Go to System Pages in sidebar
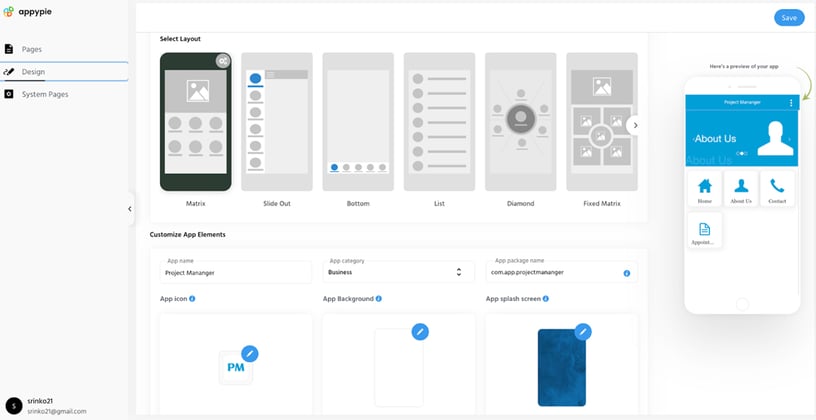Viewport: 816px width, 420px height. pyautogui.click(x=43, y=94)
